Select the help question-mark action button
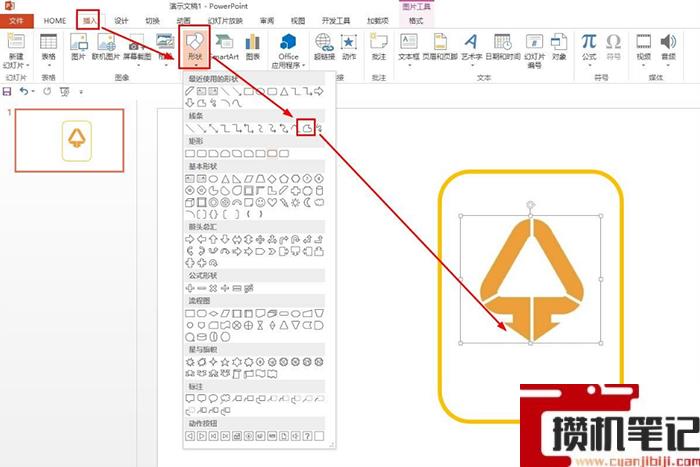The height and width of the screenshot is (467, 700). [307, 436]
